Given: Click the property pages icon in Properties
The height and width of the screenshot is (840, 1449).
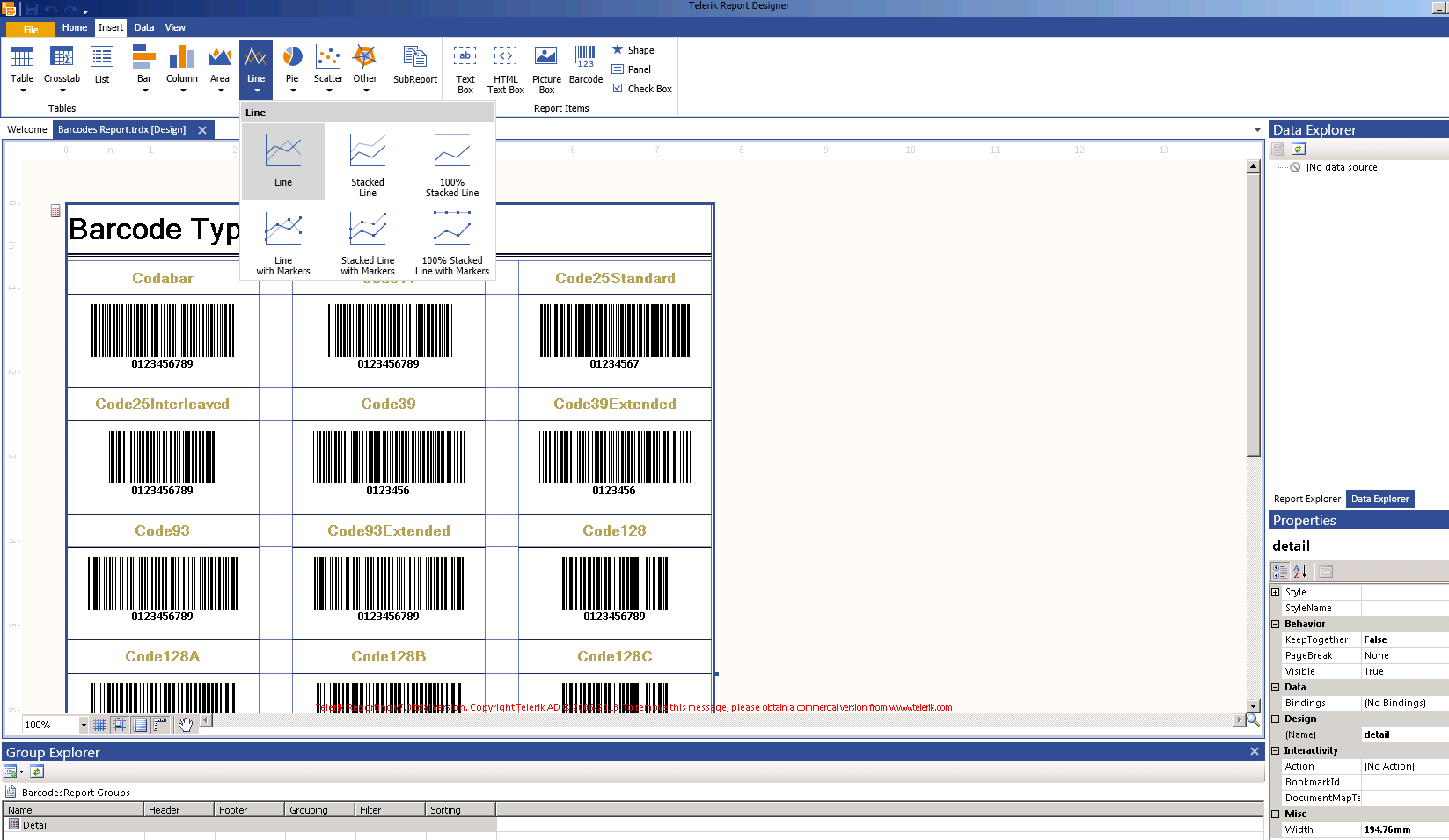Looking at the screenshot, I should pyautogui.click(x=1326, y=571).
